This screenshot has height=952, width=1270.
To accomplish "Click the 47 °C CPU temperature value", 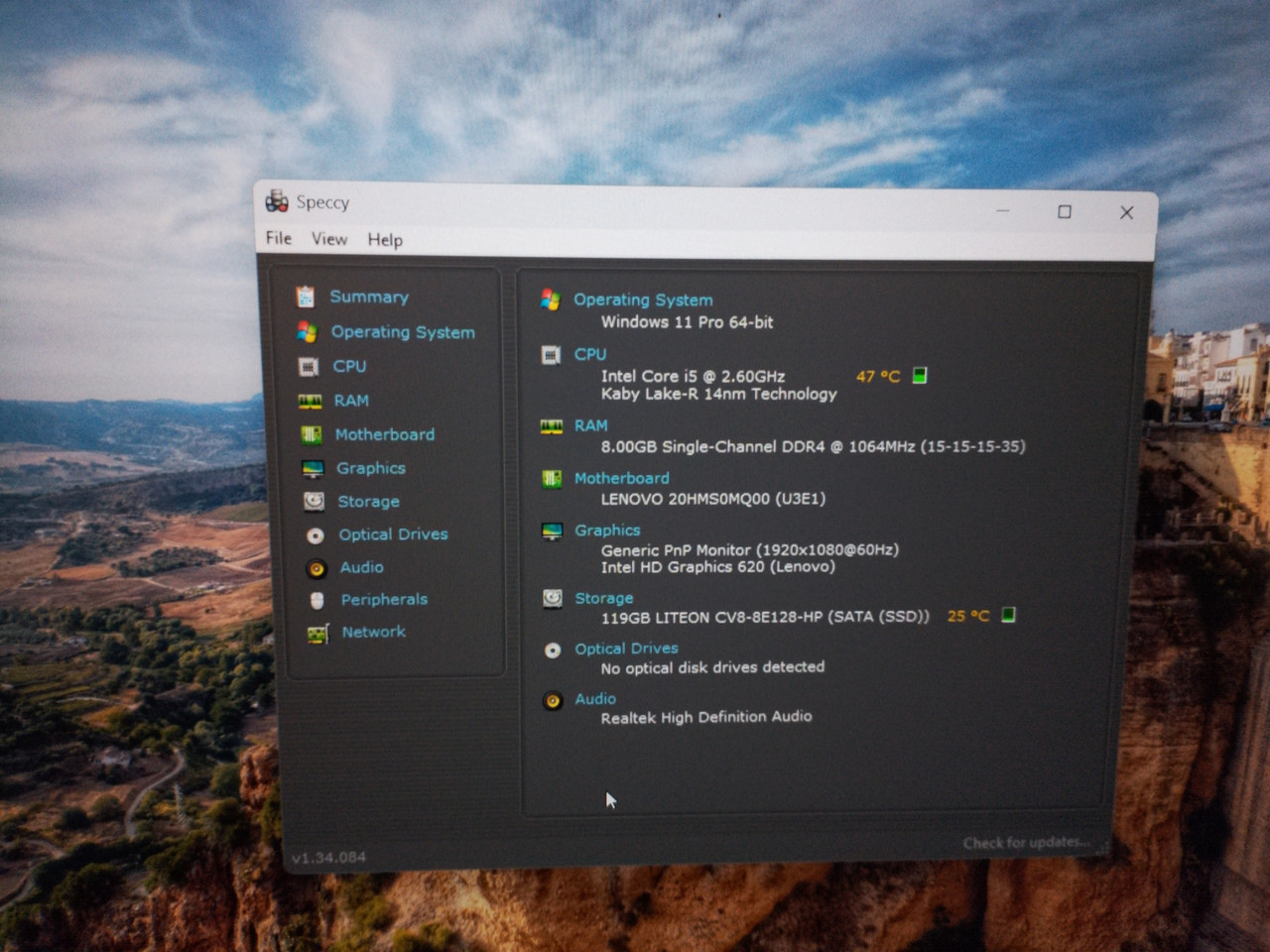I will pos(878,376).
